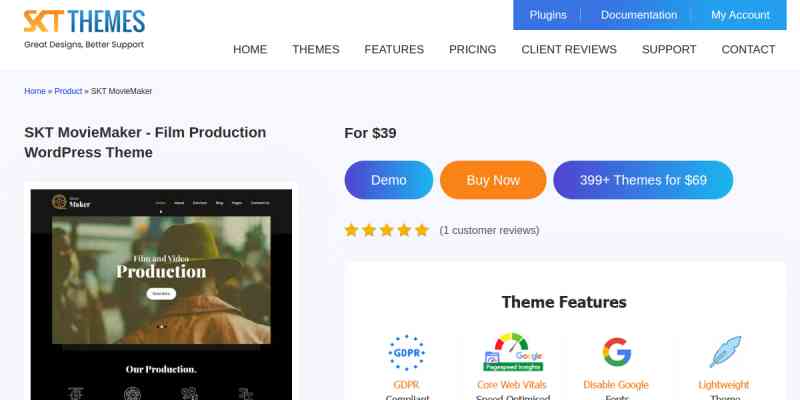Click the Lightweight Theme feather icon
Screen dimensions: 800x400
click(x=725, y=352)
